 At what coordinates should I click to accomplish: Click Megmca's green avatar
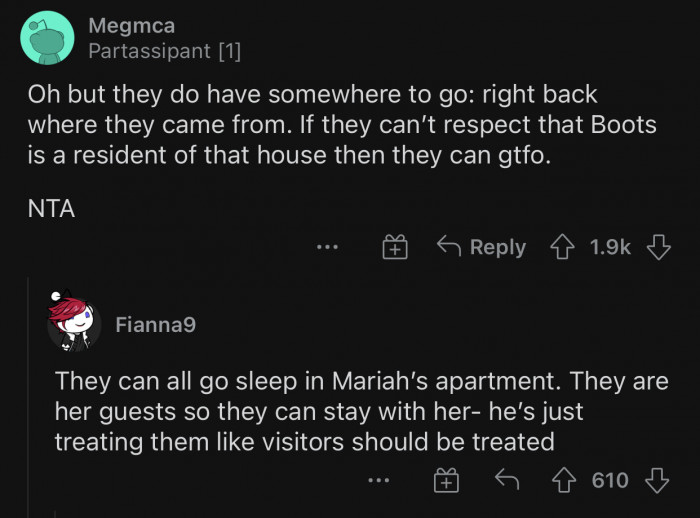[46, 38]
